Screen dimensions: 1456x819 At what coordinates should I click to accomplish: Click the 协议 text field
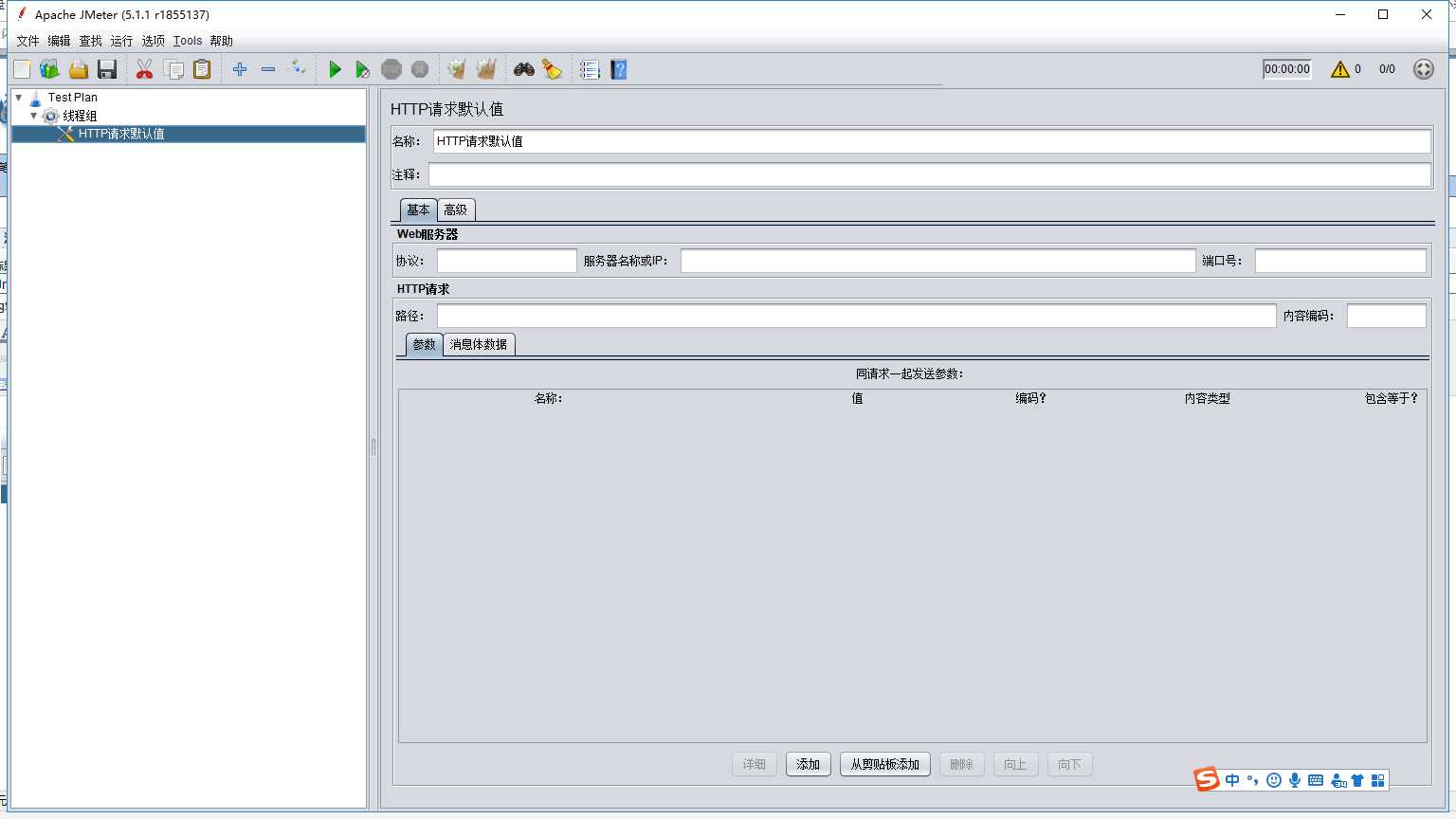tap(507, 261)
